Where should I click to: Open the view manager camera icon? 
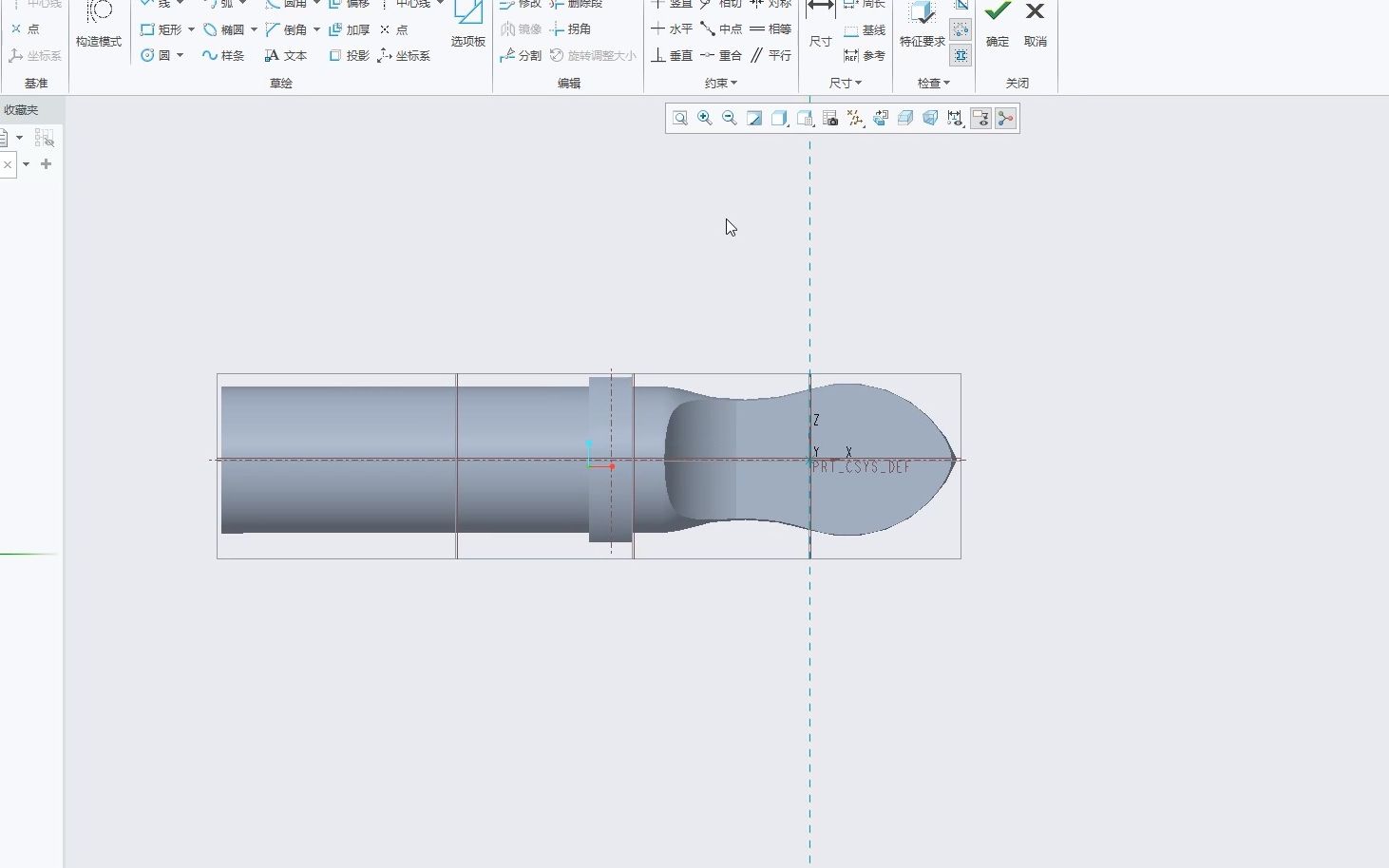pos(830,118)
